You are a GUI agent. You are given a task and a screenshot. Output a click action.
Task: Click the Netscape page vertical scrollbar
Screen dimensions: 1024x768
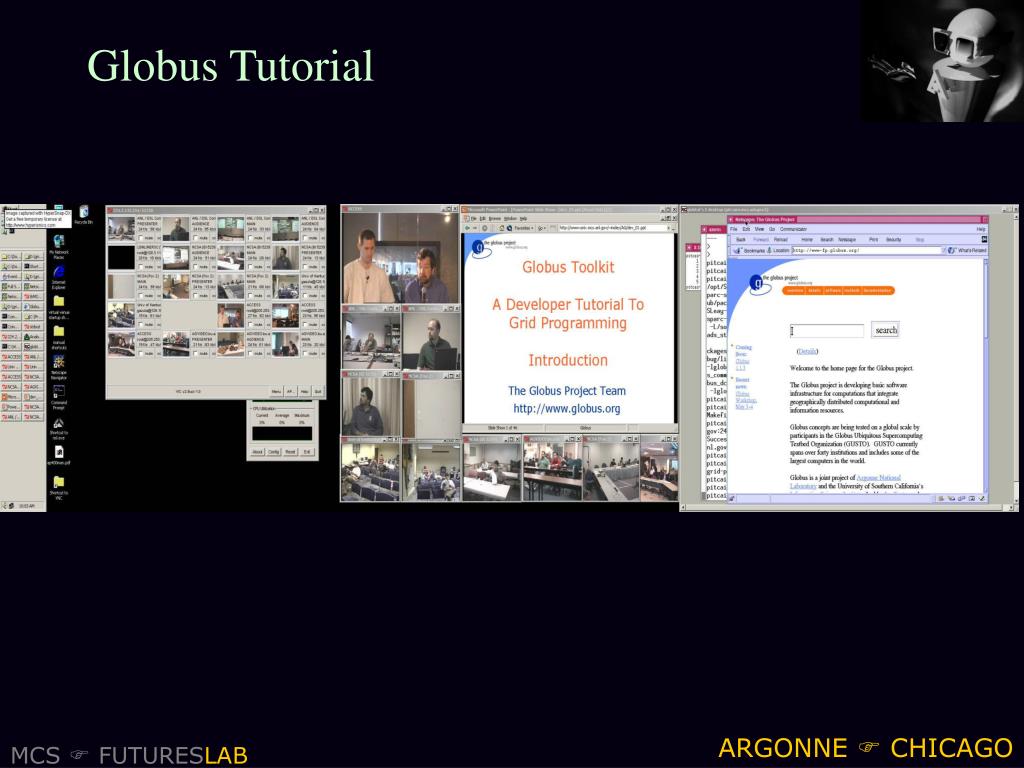tap(985, 376)
